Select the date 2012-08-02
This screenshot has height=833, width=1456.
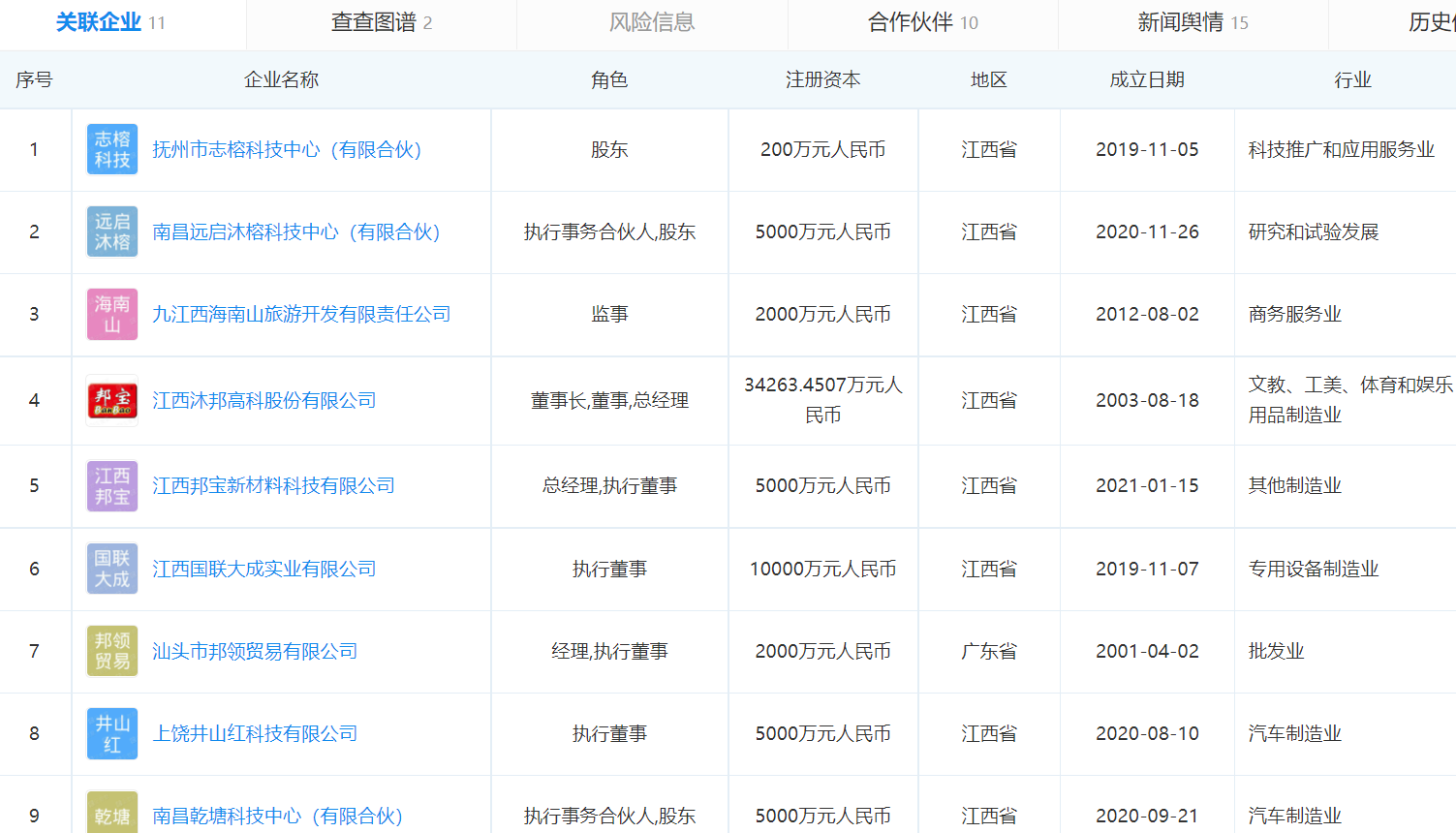[1147, 315]
